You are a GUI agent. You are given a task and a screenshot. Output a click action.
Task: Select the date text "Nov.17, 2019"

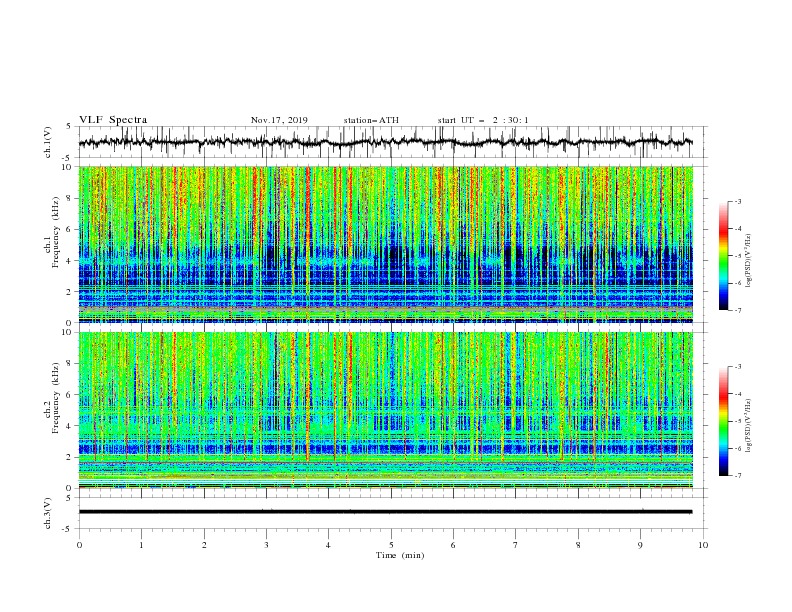279,120
